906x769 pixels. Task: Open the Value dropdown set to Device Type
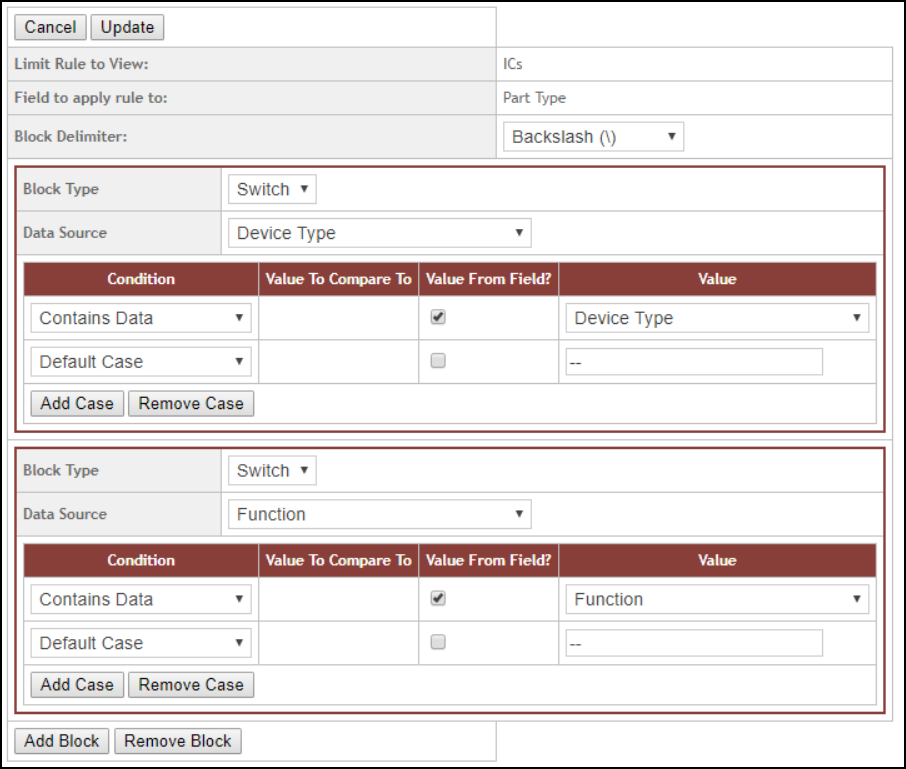click(716, 318)
